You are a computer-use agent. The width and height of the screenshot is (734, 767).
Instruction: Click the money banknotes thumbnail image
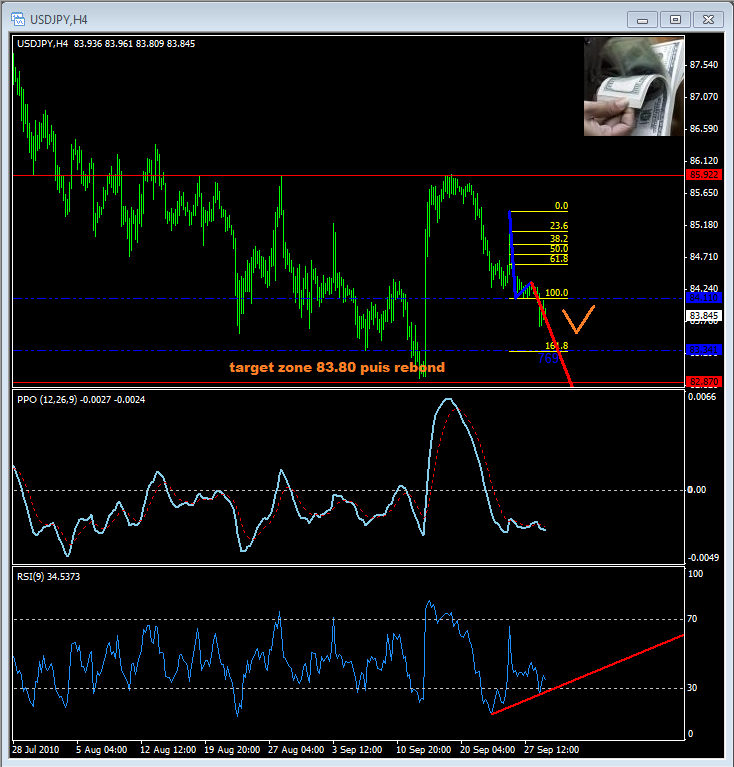coord(634,87)
